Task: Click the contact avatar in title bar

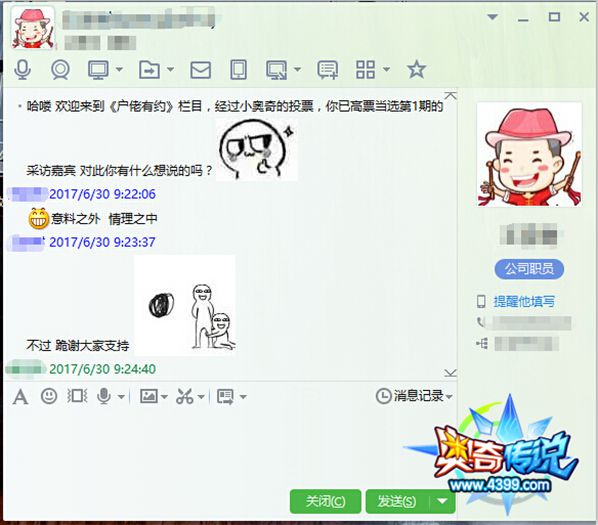Action: 32,28
